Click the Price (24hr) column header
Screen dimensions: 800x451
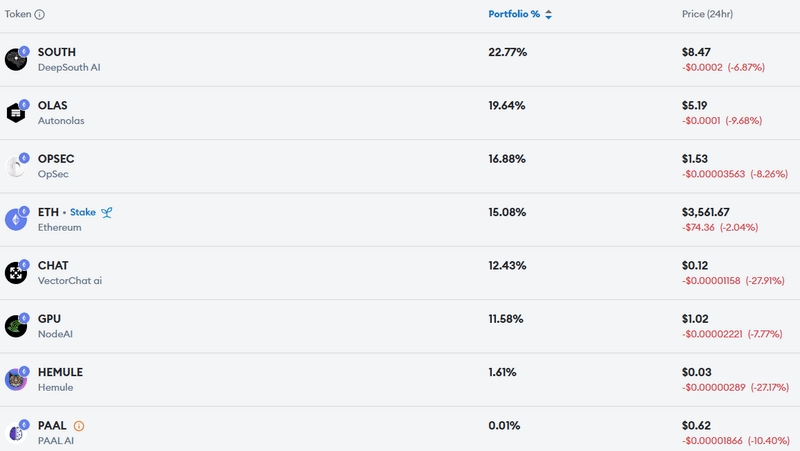[707, 14]
